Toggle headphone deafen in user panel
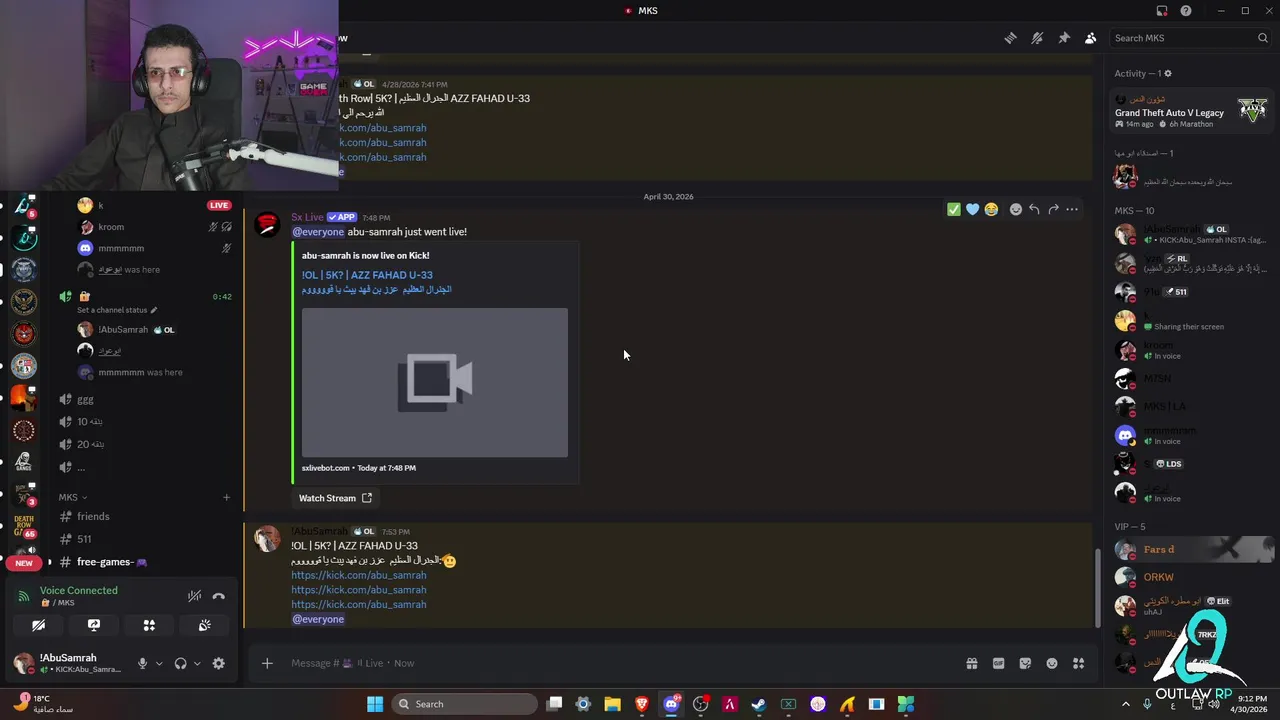1280x720 pixels. pyautogui.click(x=180, y=663)
